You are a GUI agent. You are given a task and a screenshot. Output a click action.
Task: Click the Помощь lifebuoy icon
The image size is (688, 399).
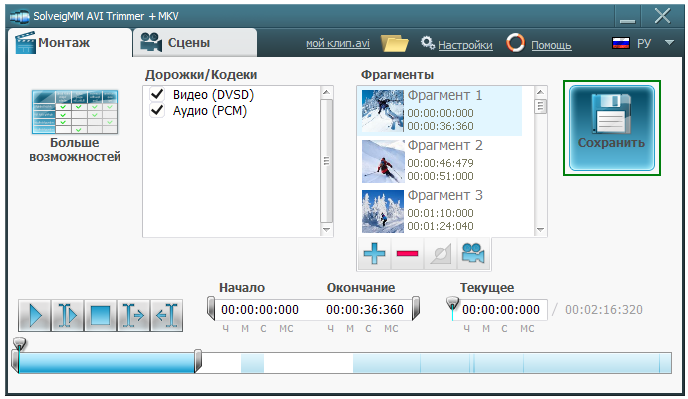click(516, 43)
